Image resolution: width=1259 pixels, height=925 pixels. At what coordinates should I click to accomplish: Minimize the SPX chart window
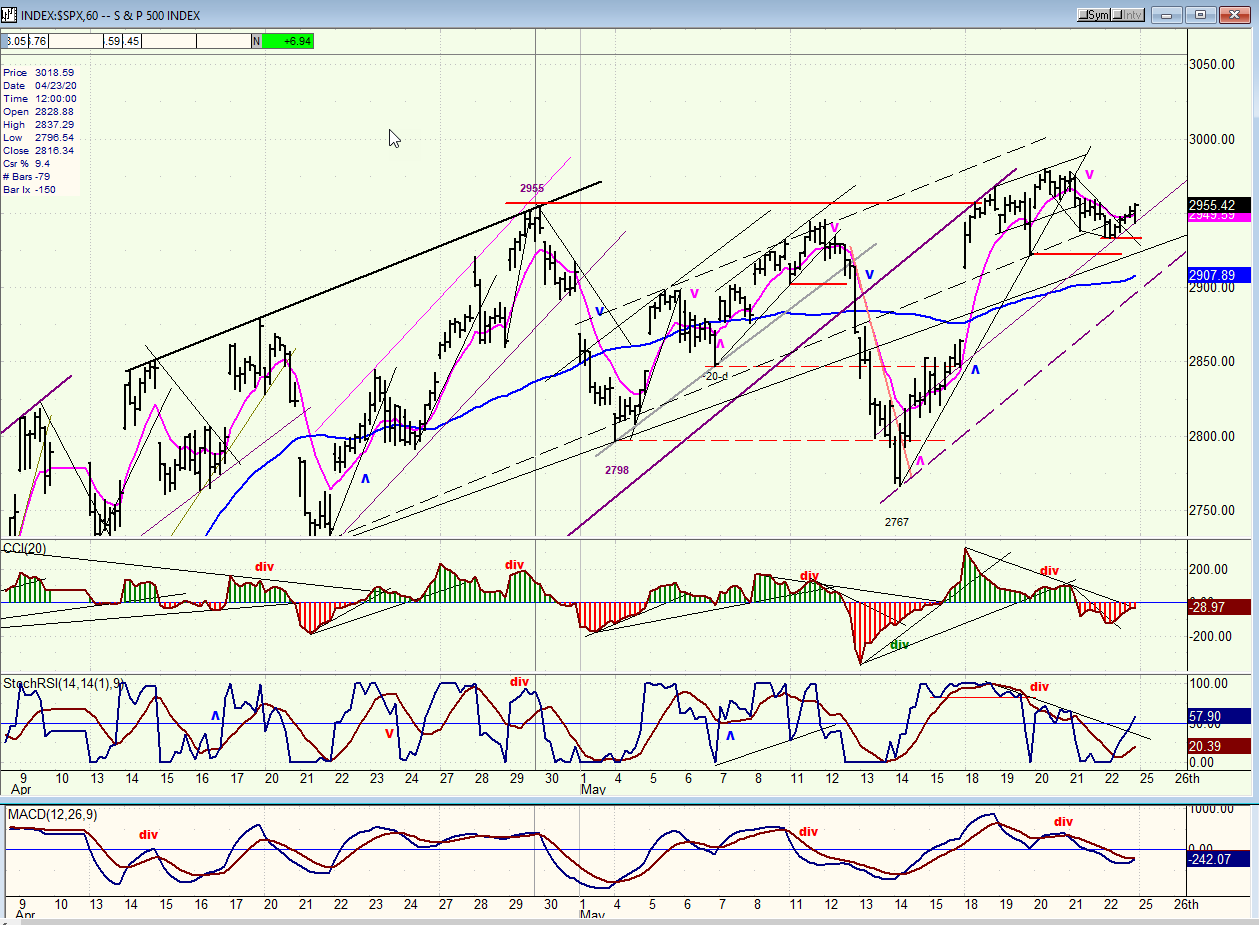tap(1166, 15)
